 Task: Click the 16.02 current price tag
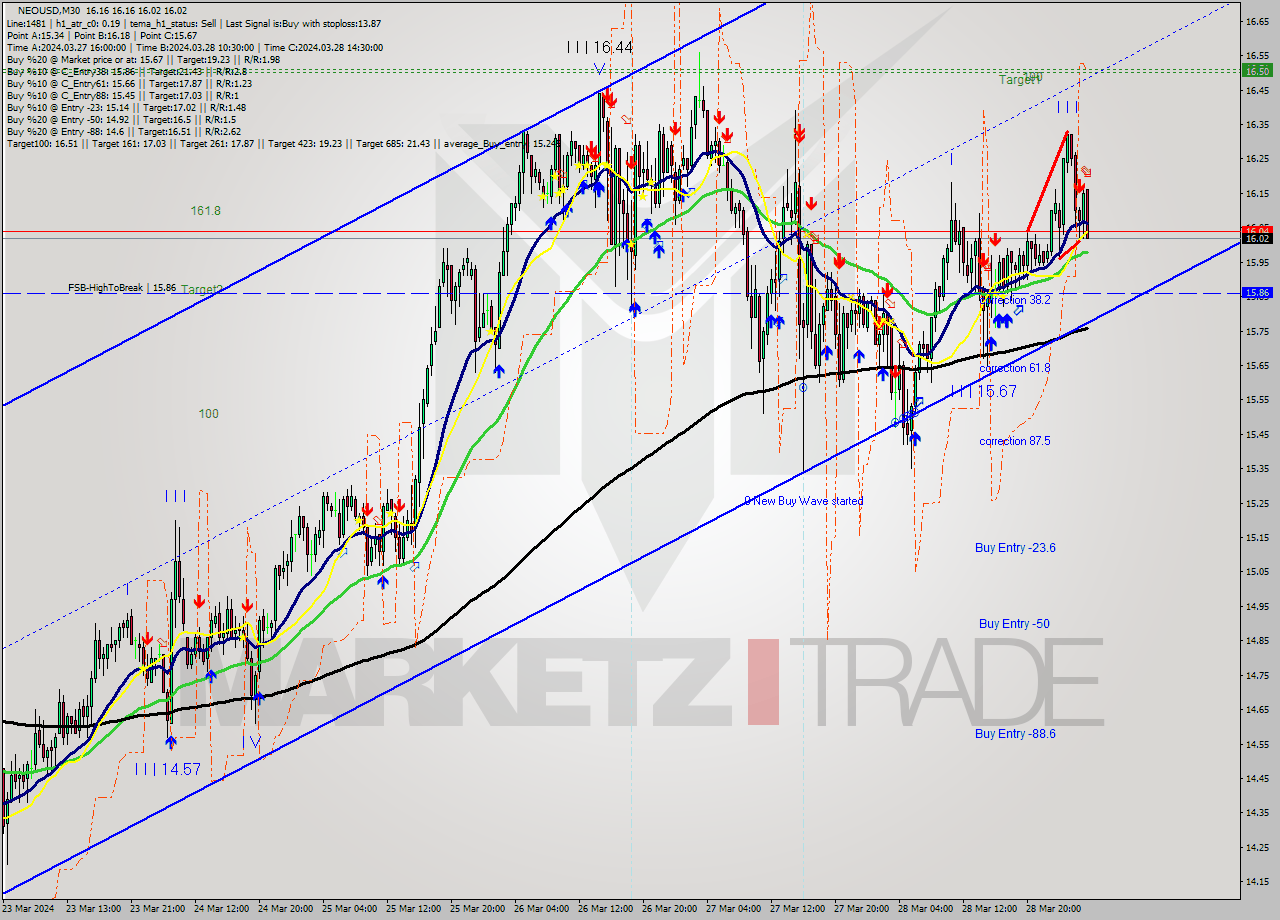[x=1256, y=238]
